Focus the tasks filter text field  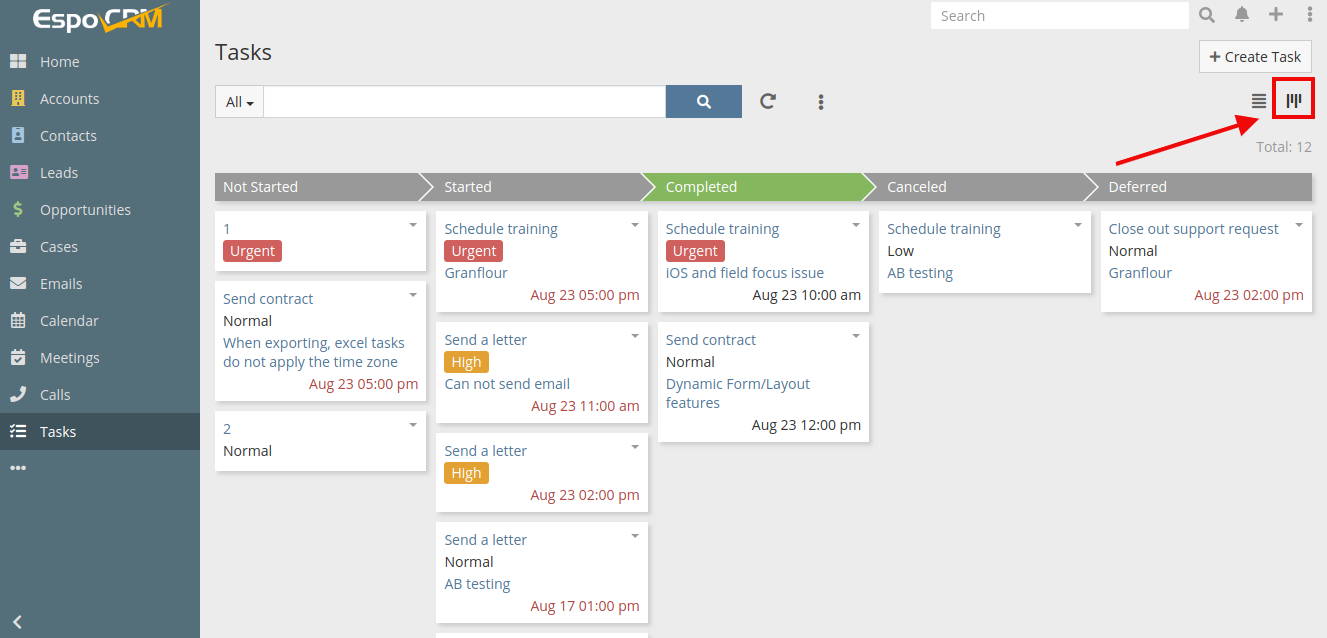click(464, 102)
